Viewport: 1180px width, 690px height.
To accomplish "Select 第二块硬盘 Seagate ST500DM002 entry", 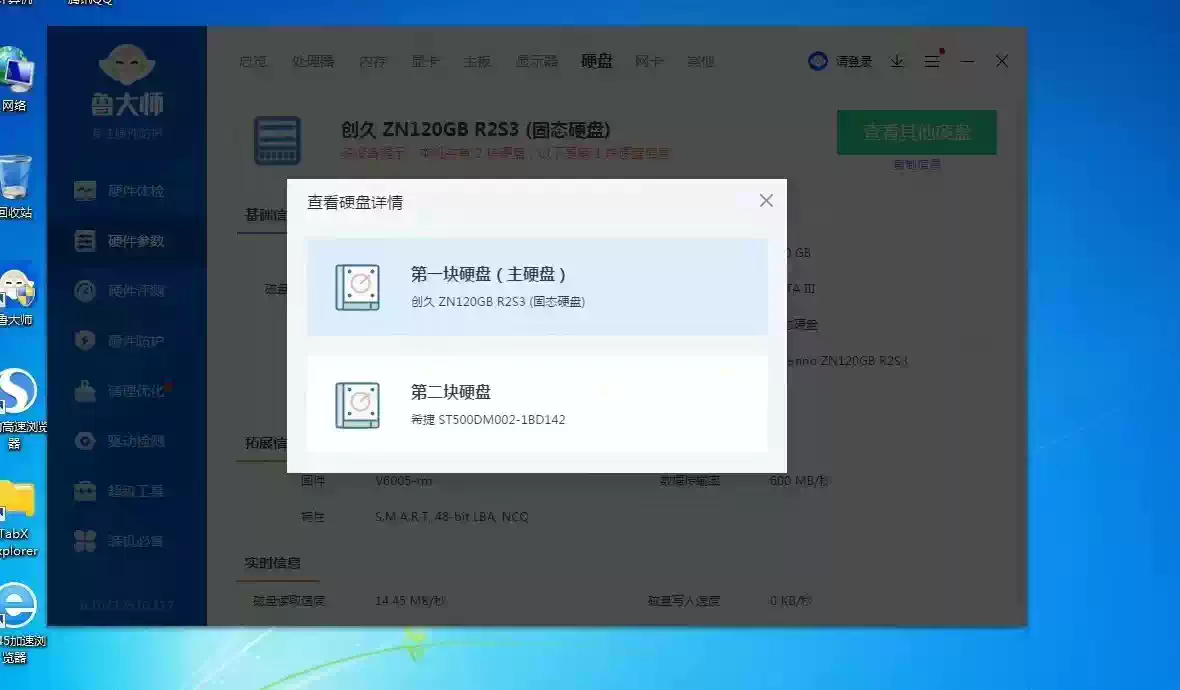I will 537,405.
